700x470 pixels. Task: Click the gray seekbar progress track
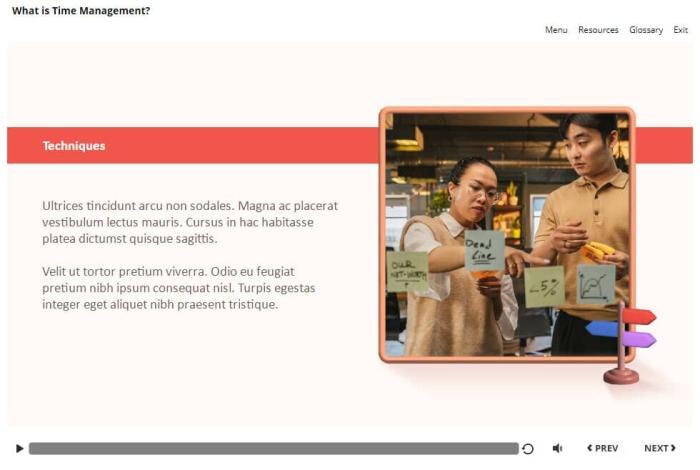[272, 449]
